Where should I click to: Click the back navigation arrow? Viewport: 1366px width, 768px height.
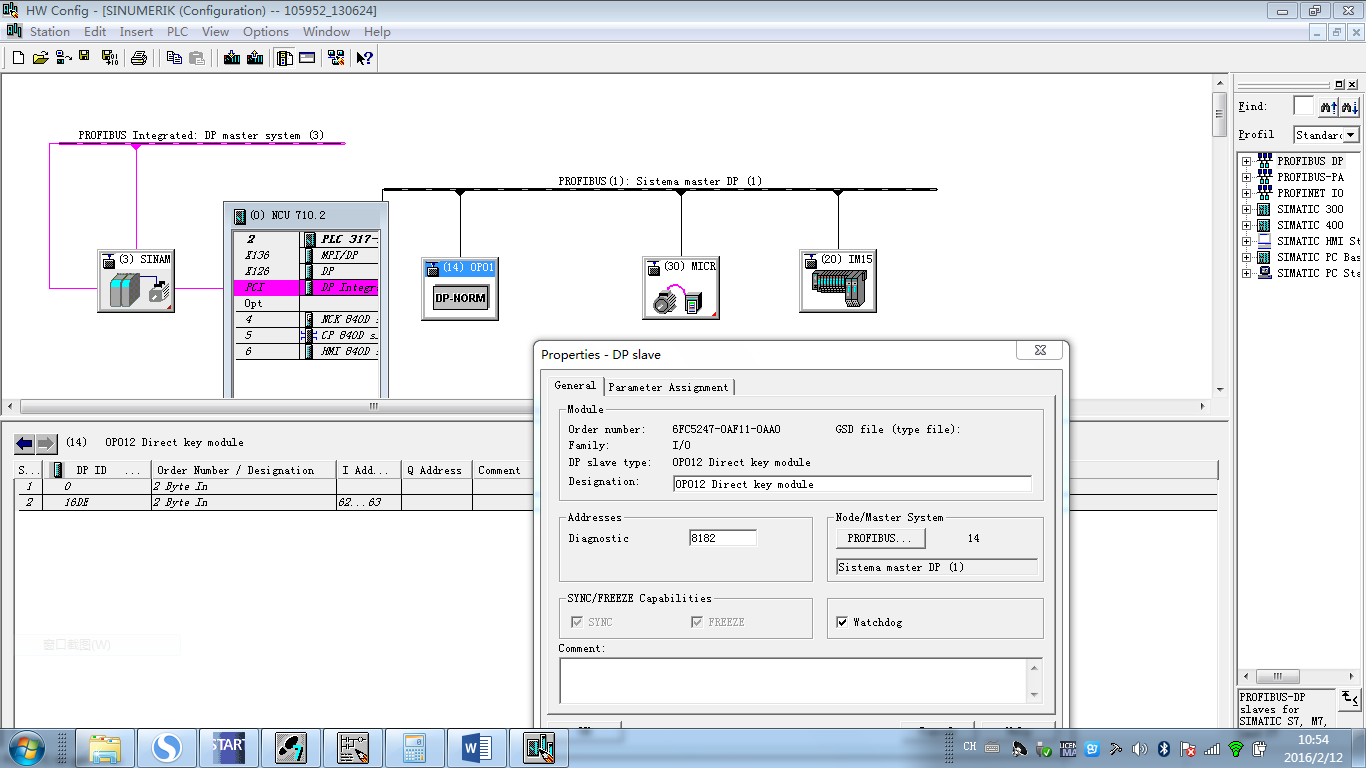[24, 443]
